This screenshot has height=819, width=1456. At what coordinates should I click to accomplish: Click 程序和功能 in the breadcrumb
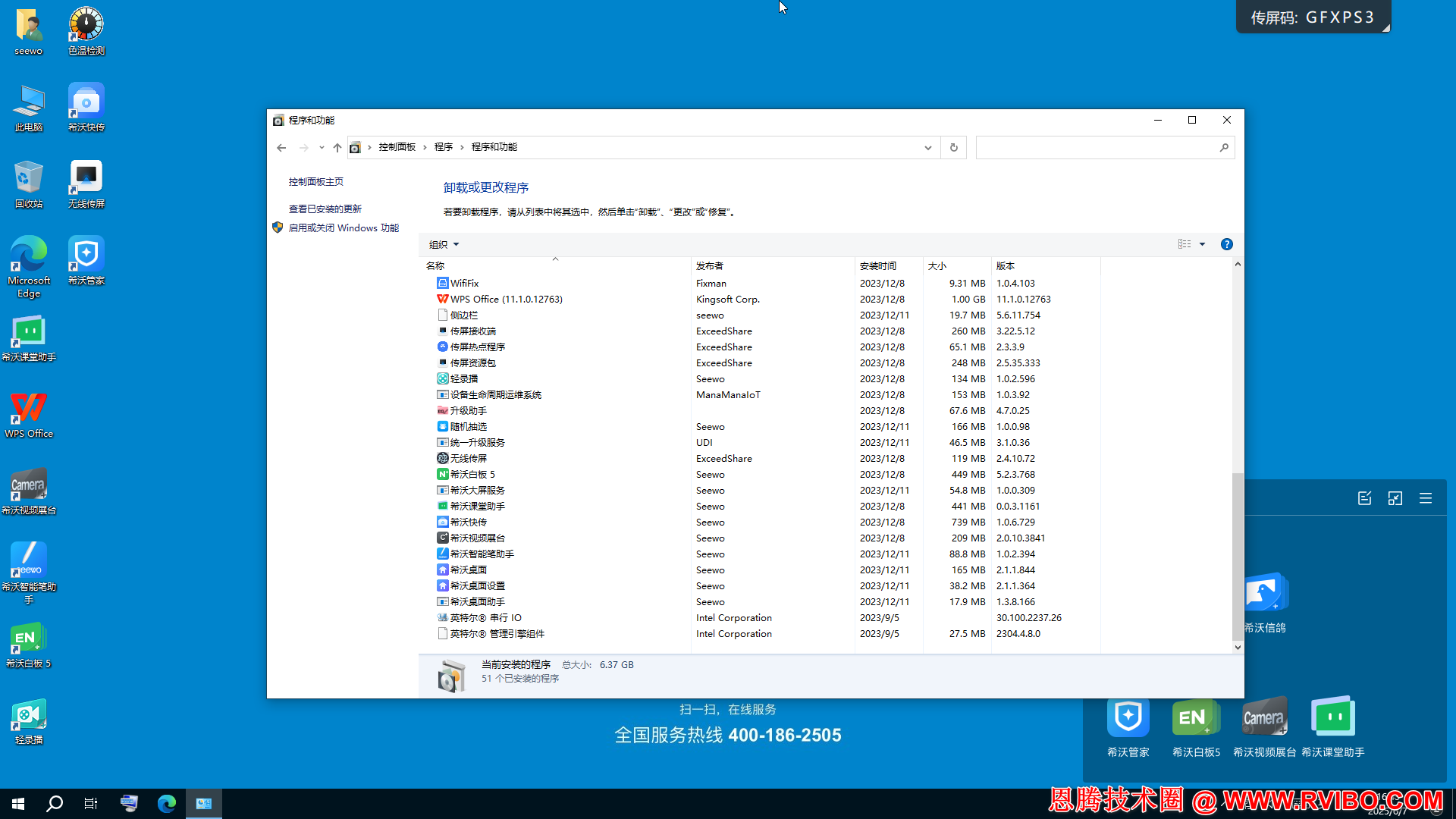(x=494, y=147)
